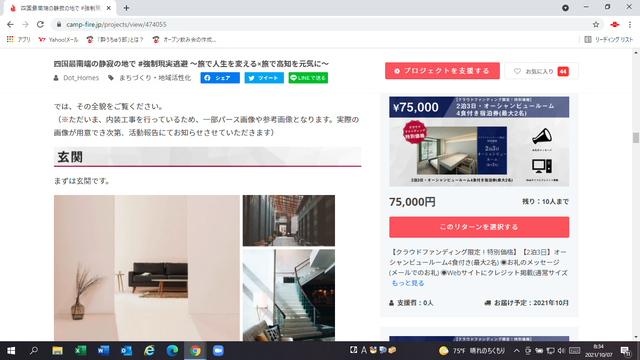Reload the page with the refresh icon
Image resolution: width=640 pixels, height=360 pixels.
pos(40,24)
